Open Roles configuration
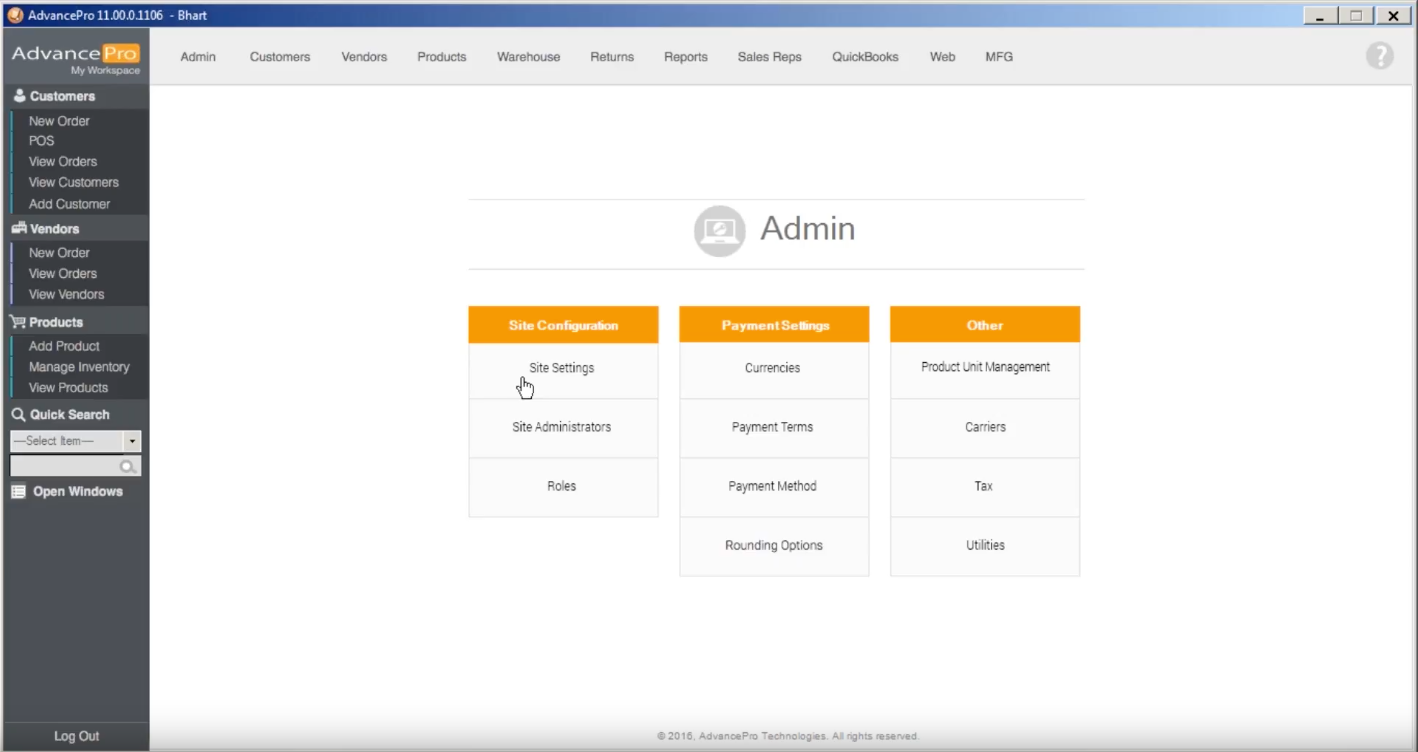The image size is (1418, 752). pos(563,486)
